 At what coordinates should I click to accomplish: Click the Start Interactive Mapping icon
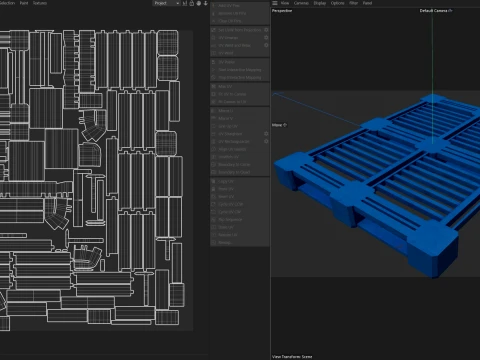click(x=214, y=70)
